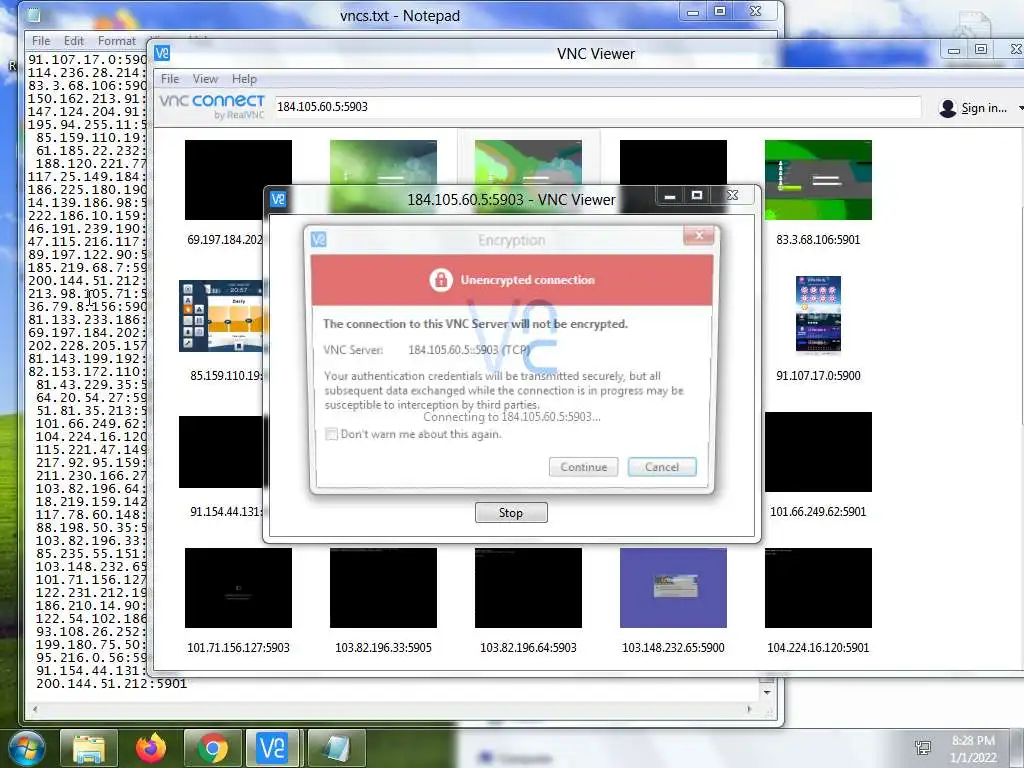Screen dimensions: 1024x768
Task: Click the VNC Server address 184.105.60.5::5903 text
Action: coord(469,350)
